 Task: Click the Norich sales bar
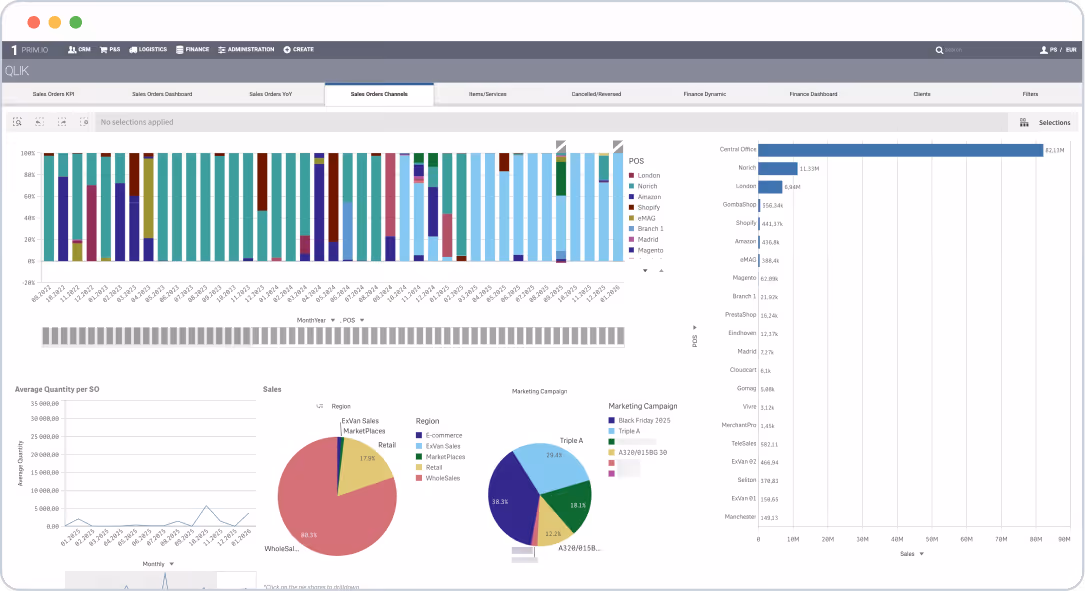tap(778, 168)
